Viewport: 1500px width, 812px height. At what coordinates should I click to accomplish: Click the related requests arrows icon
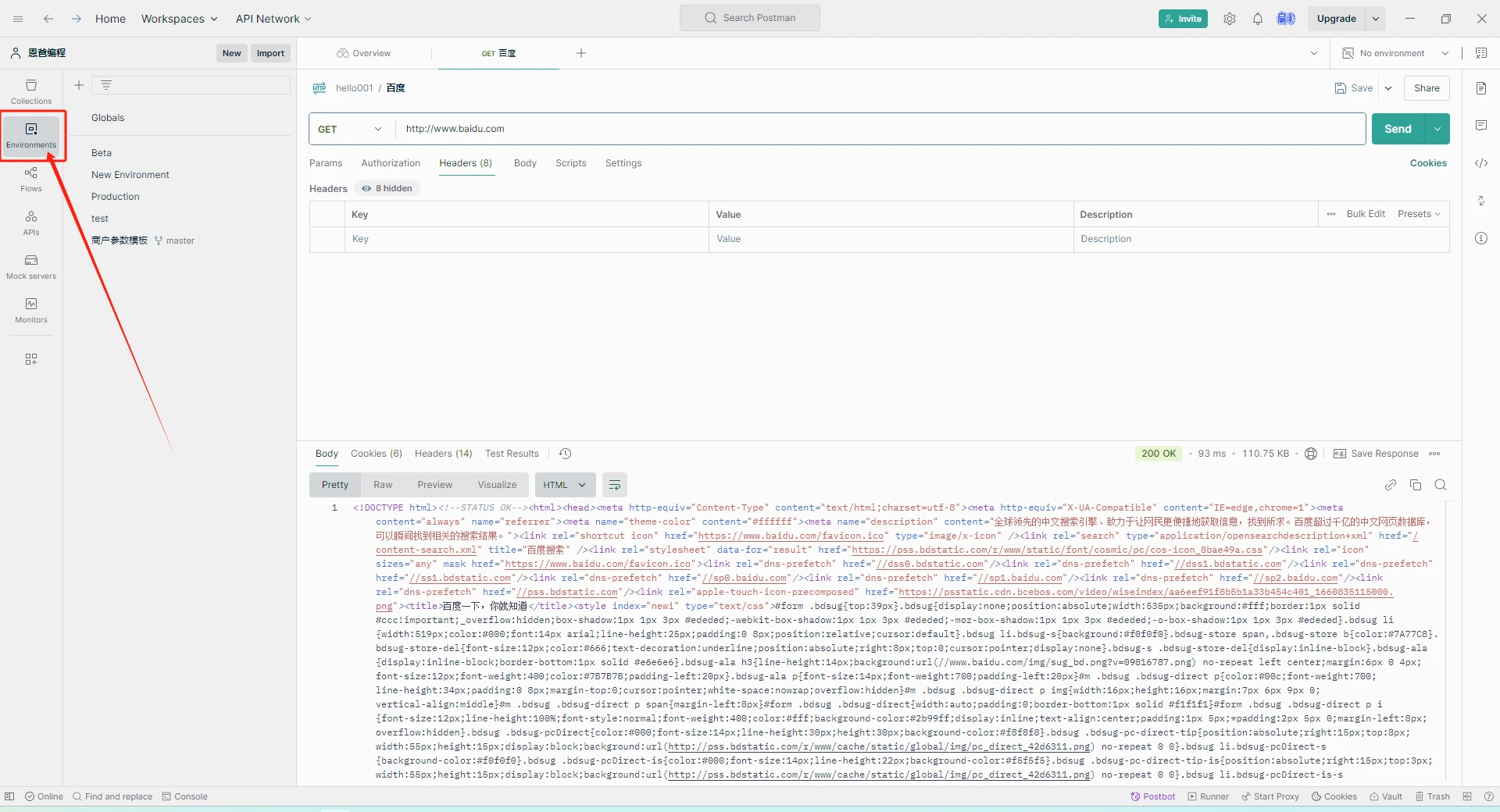click(1481, 201)
